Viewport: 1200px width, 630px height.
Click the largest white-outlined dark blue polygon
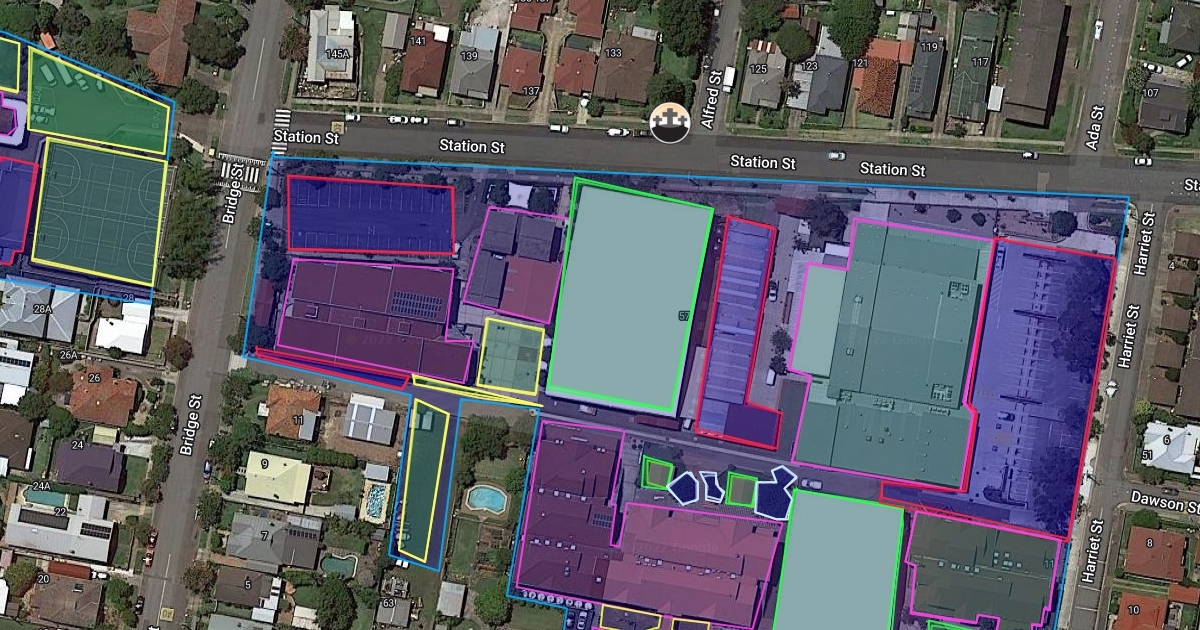coord(772,493)
